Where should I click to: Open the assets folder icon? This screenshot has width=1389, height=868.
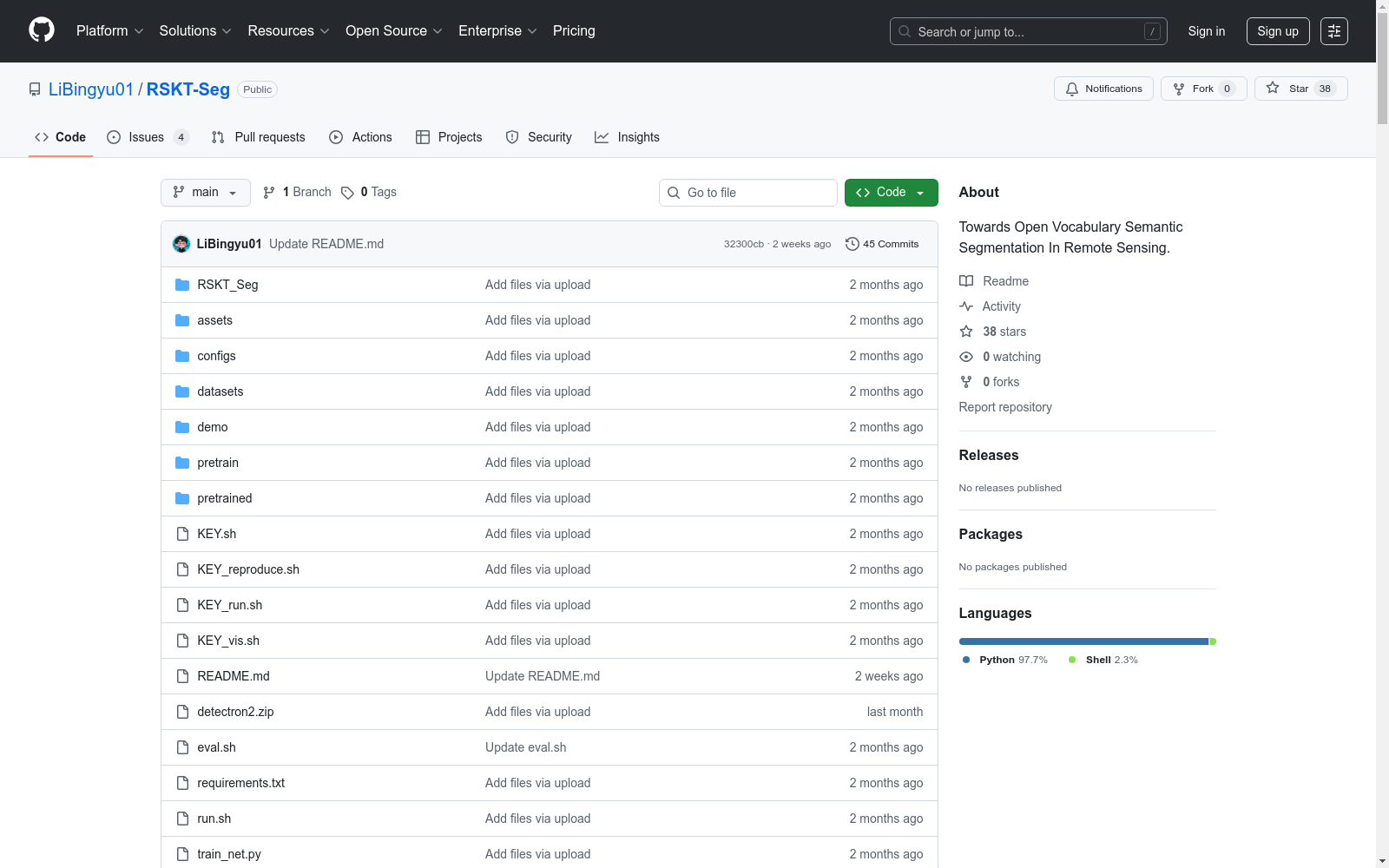[x=182, y=320]
